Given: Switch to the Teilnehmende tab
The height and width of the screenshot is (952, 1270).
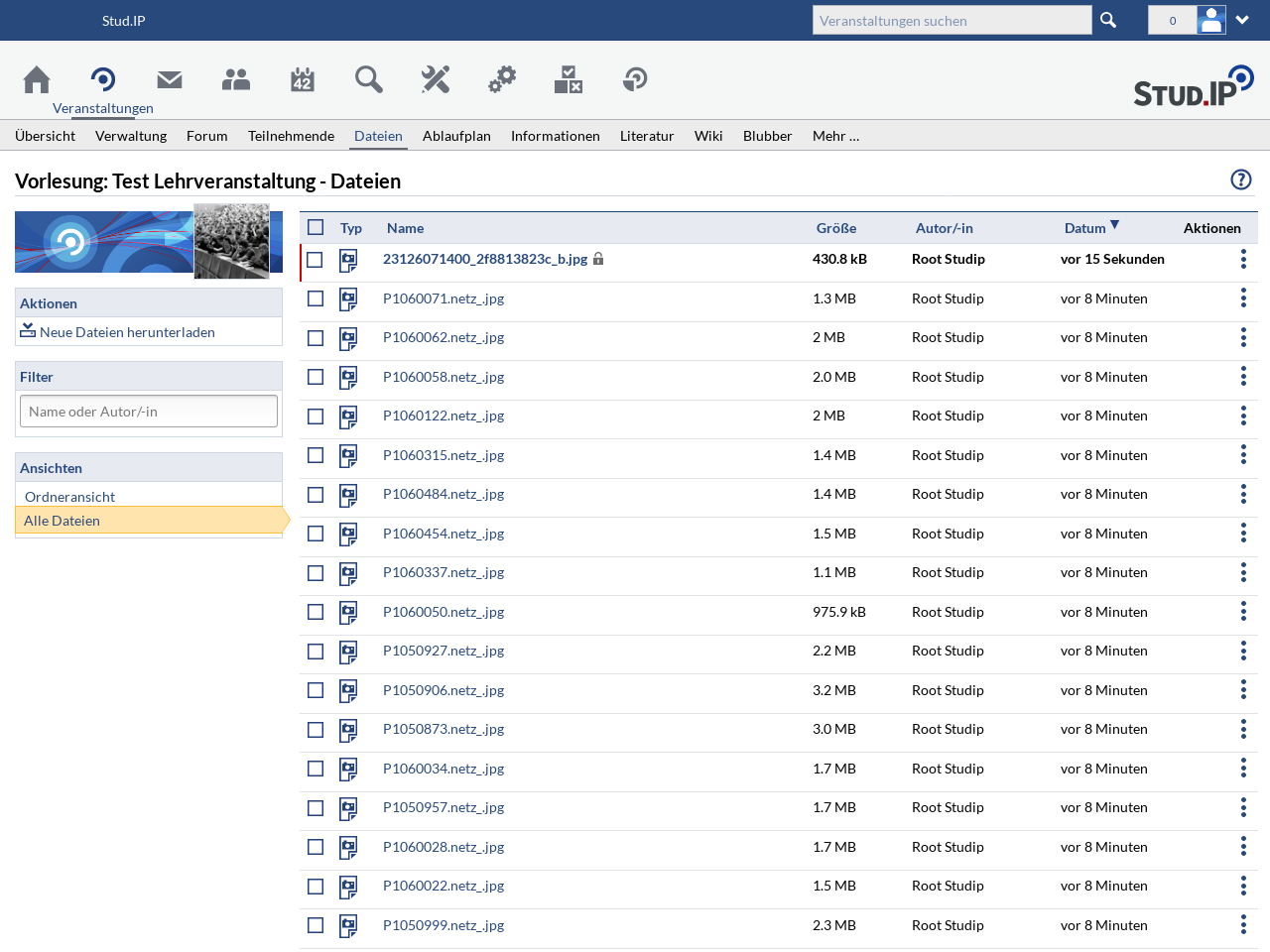Looking at the screenshot, I should [291, 136].
